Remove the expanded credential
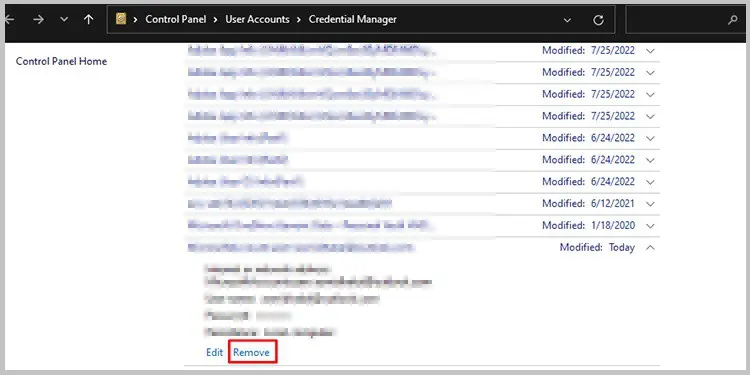The height and width of the screenshot is (375, 750). [x=252, y=353]
